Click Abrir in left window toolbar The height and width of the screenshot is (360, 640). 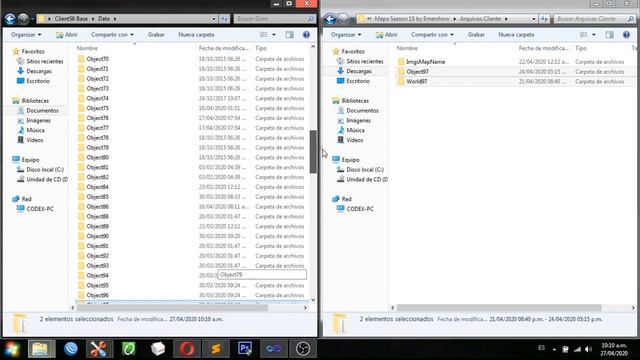(x=67, y=35)
